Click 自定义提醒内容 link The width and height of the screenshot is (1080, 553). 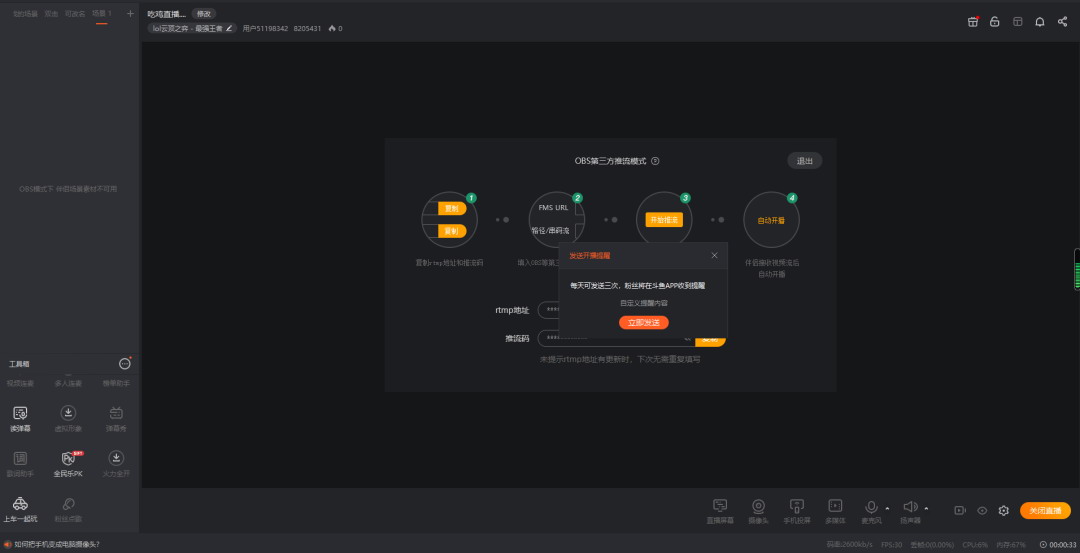[x=643, y=303]
